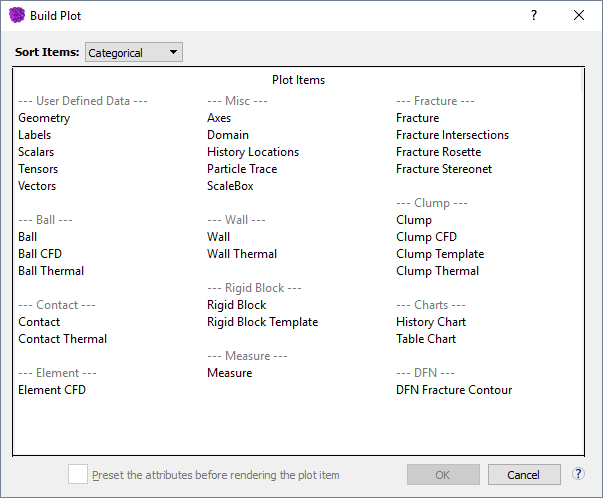Viewport: 603px width, 498px height.
Task: Click the Clump Template plot item
Action: coord(440,254)
